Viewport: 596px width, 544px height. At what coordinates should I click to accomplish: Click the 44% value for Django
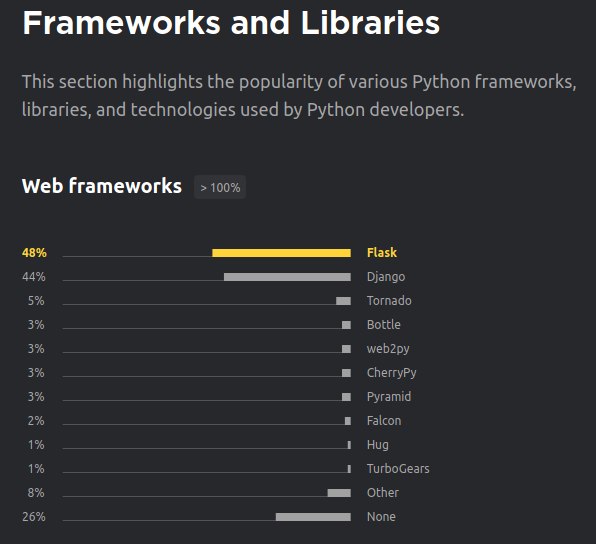(x=34, y=277)
